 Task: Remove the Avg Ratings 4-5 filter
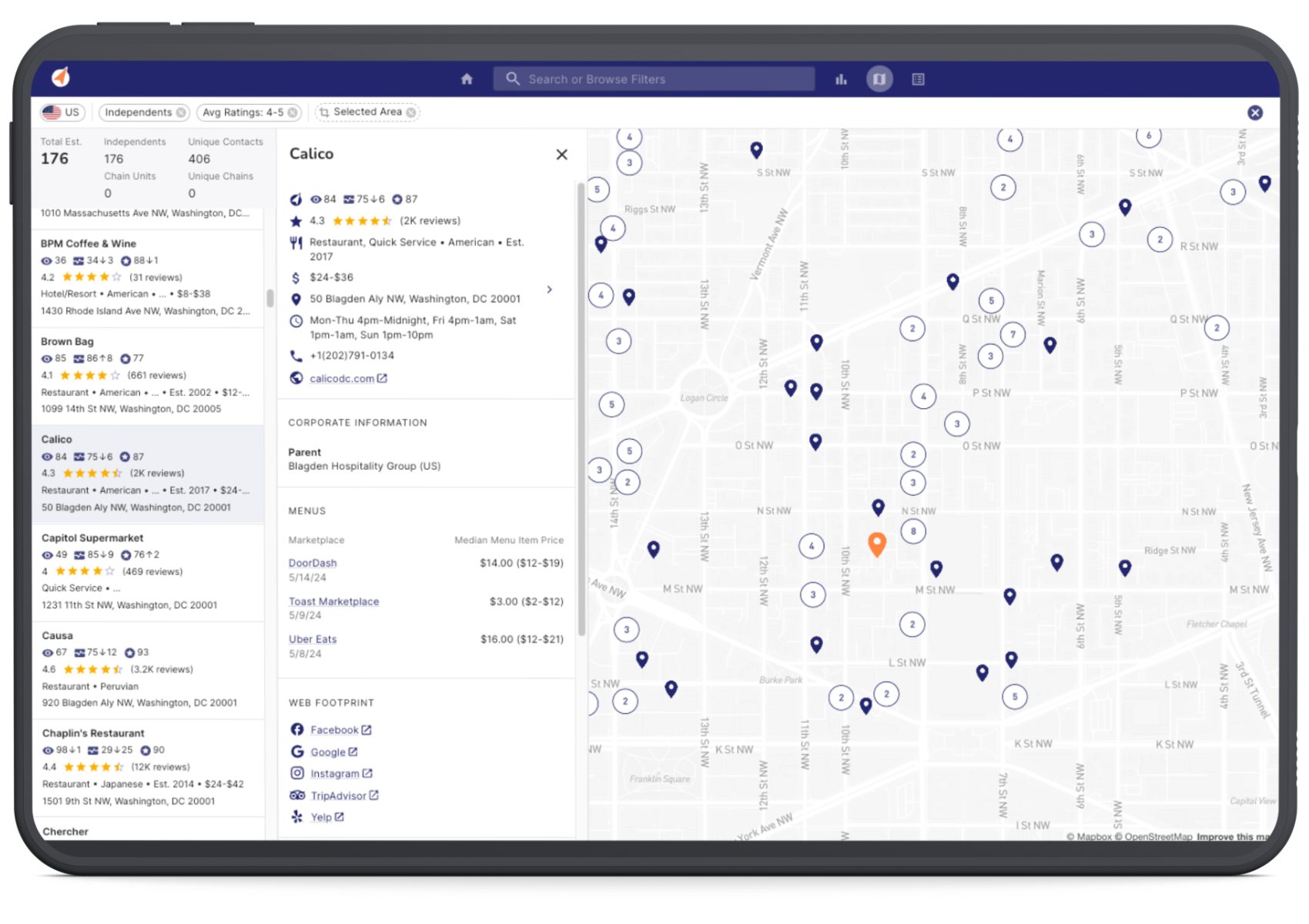pyautogui.click(x=293, y=112)
